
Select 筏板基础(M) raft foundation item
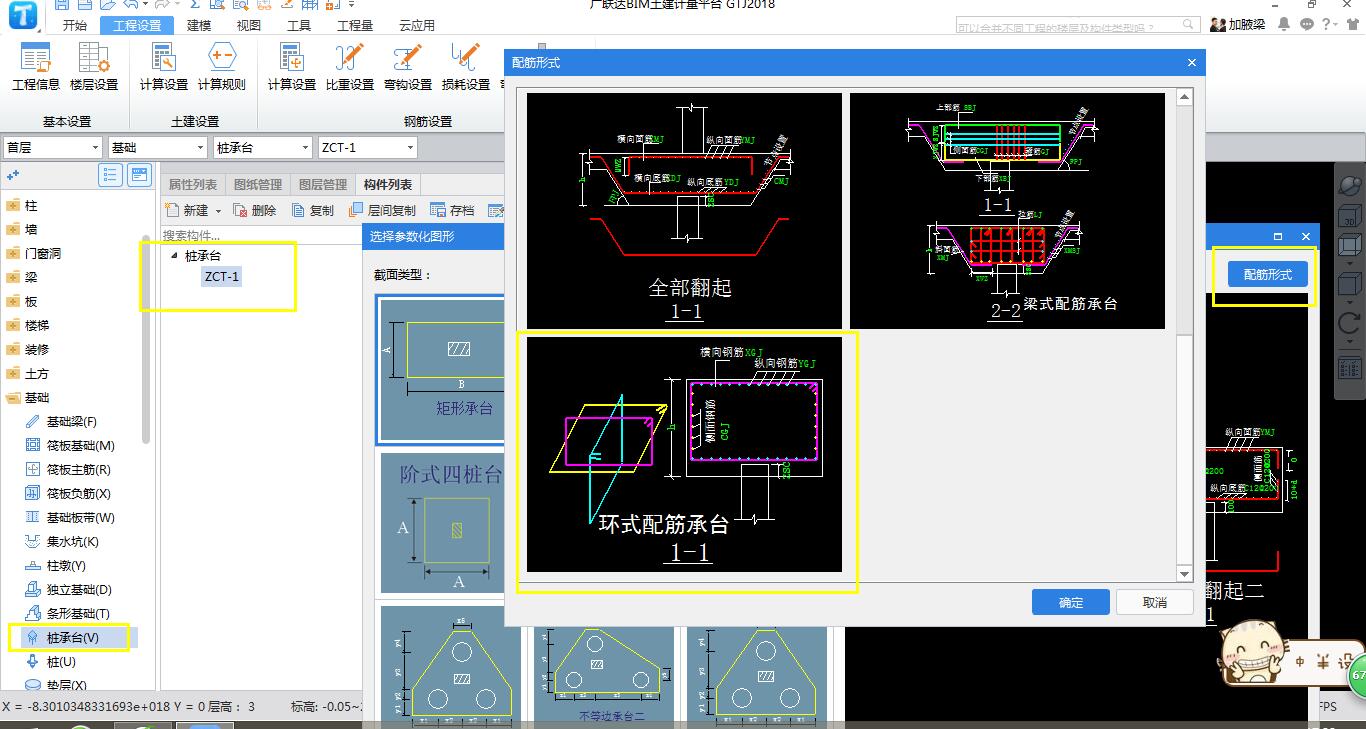click(x=80, y=446)
